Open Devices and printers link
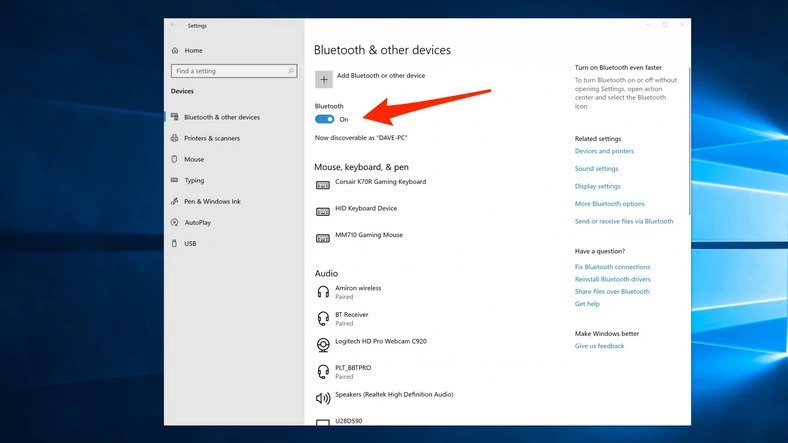Screen dimensions: 788x443 604,151
